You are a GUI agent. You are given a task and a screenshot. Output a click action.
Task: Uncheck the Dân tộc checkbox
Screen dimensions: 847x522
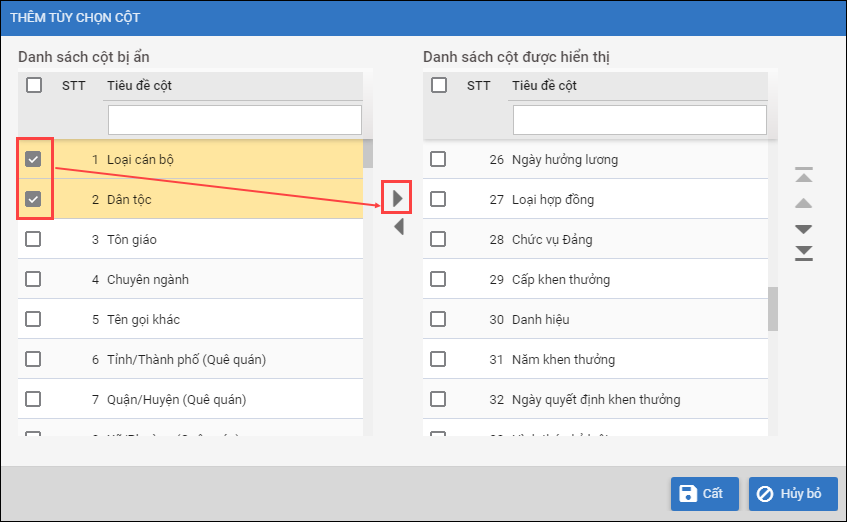coord(34,199)
